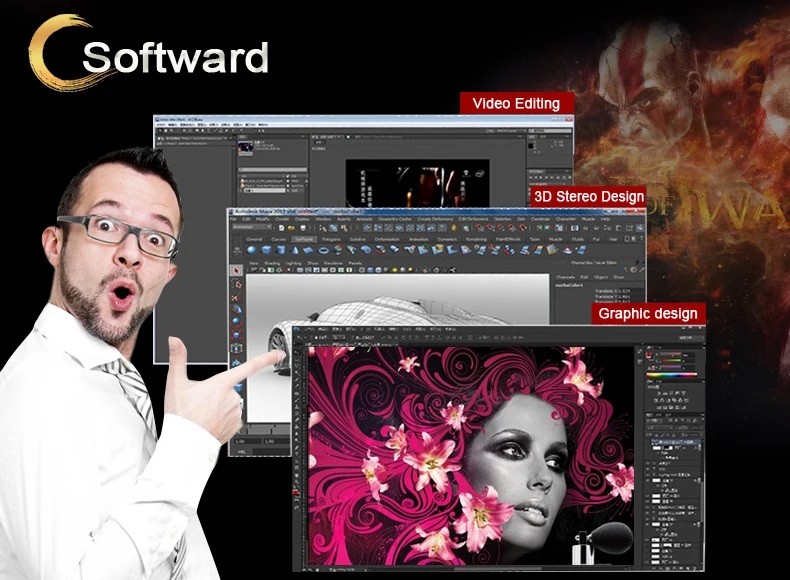Click the green slider in Photoshop Color panel
This screenshot has width=790, height=580.
(670, 360)
